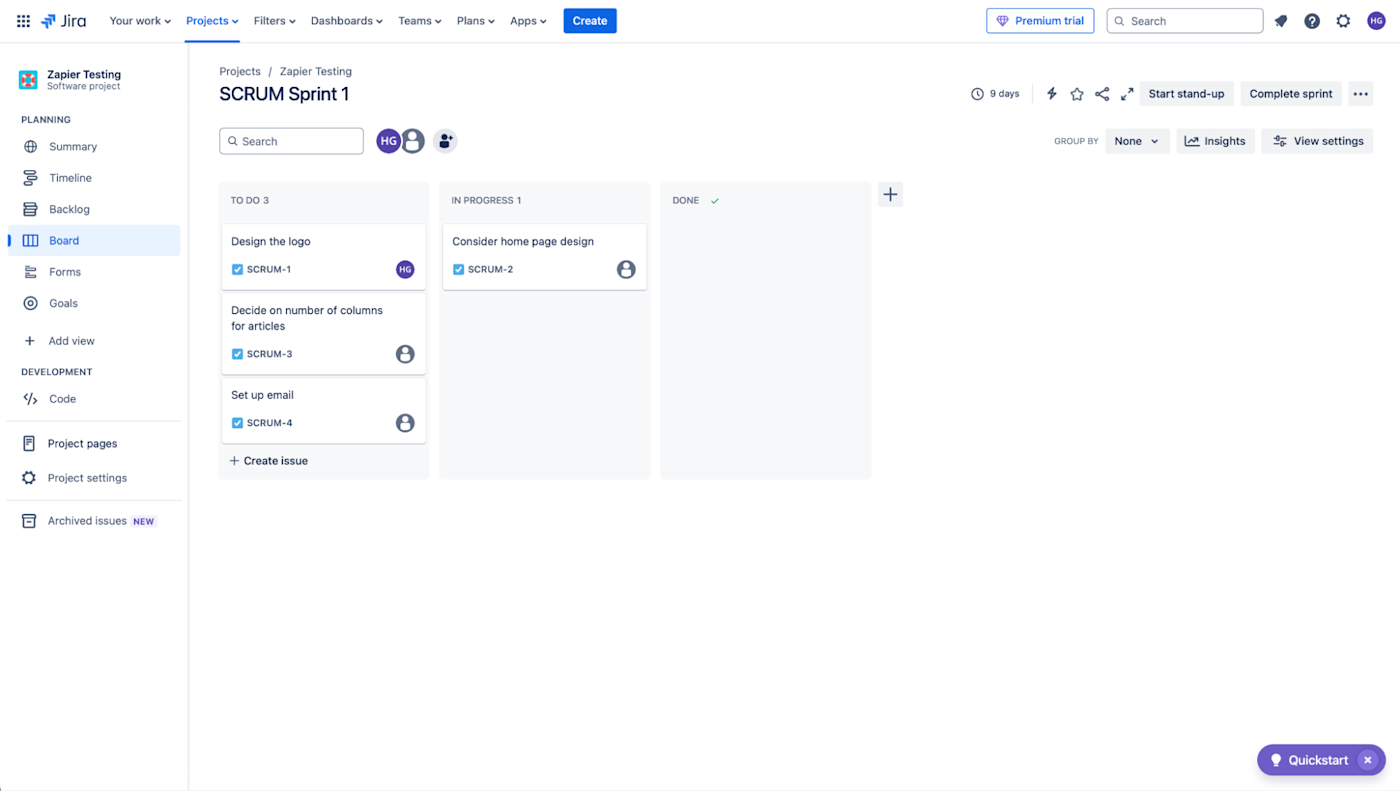Image resolution: width=1400 pixels, height=791 pixels.
Task: Open the help question mark icon
Action: pyautogui.click(x=1312, y=21)
